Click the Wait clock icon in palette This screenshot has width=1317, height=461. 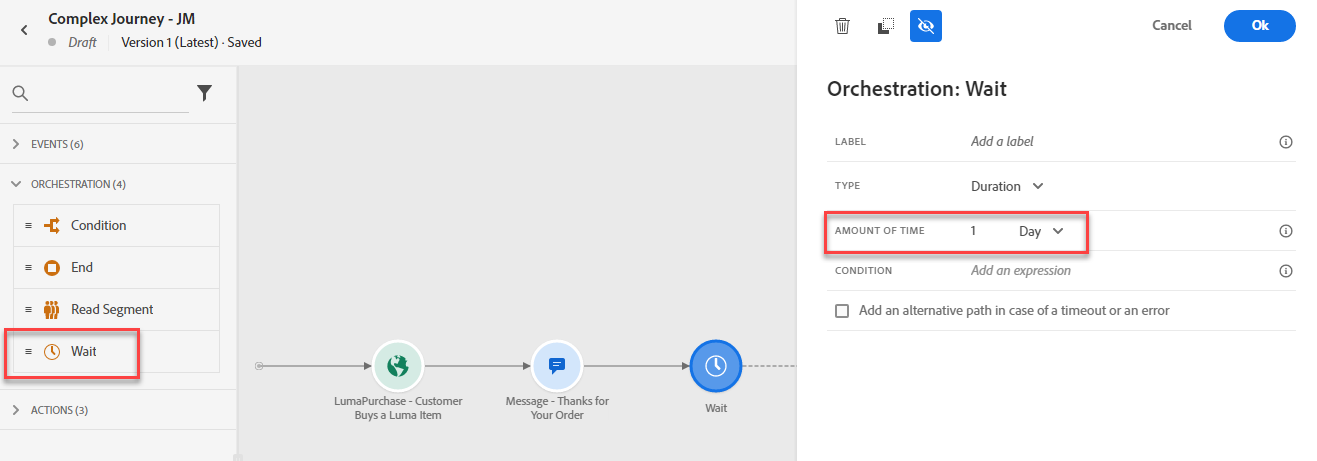click(x=52, y=351)
